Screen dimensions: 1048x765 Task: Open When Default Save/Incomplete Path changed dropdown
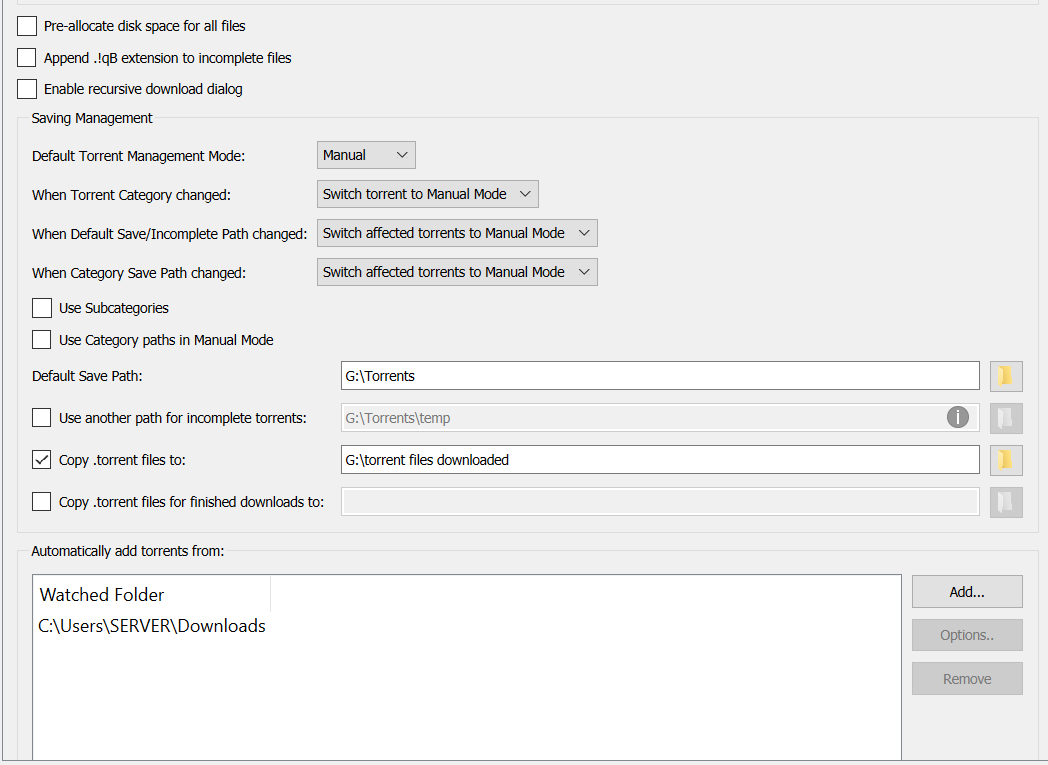(x=457, y=233)
